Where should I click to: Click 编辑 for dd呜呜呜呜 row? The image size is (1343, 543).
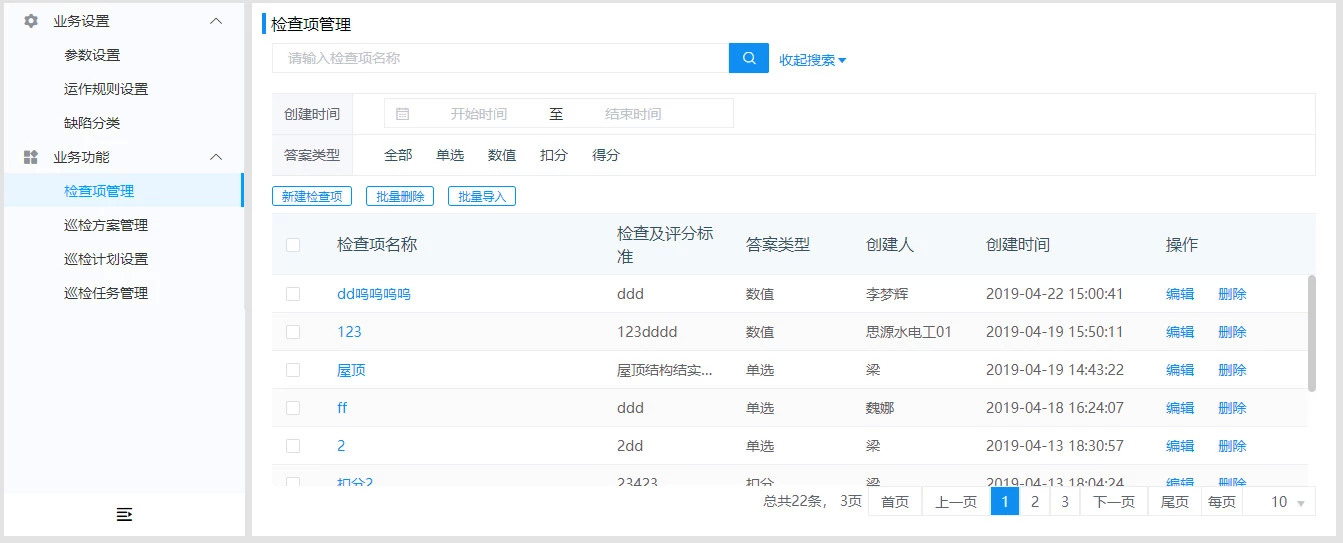point(1180,294)
